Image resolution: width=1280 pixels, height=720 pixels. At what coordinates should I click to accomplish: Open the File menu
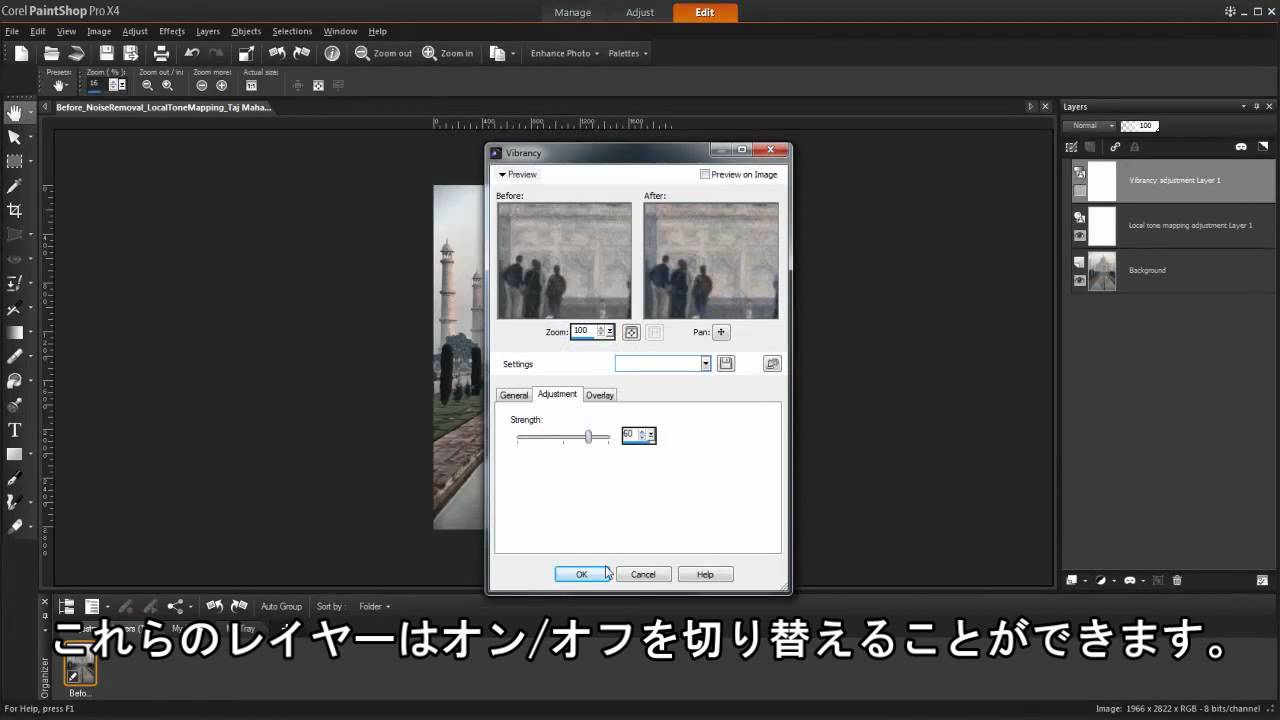coord(12,31)
